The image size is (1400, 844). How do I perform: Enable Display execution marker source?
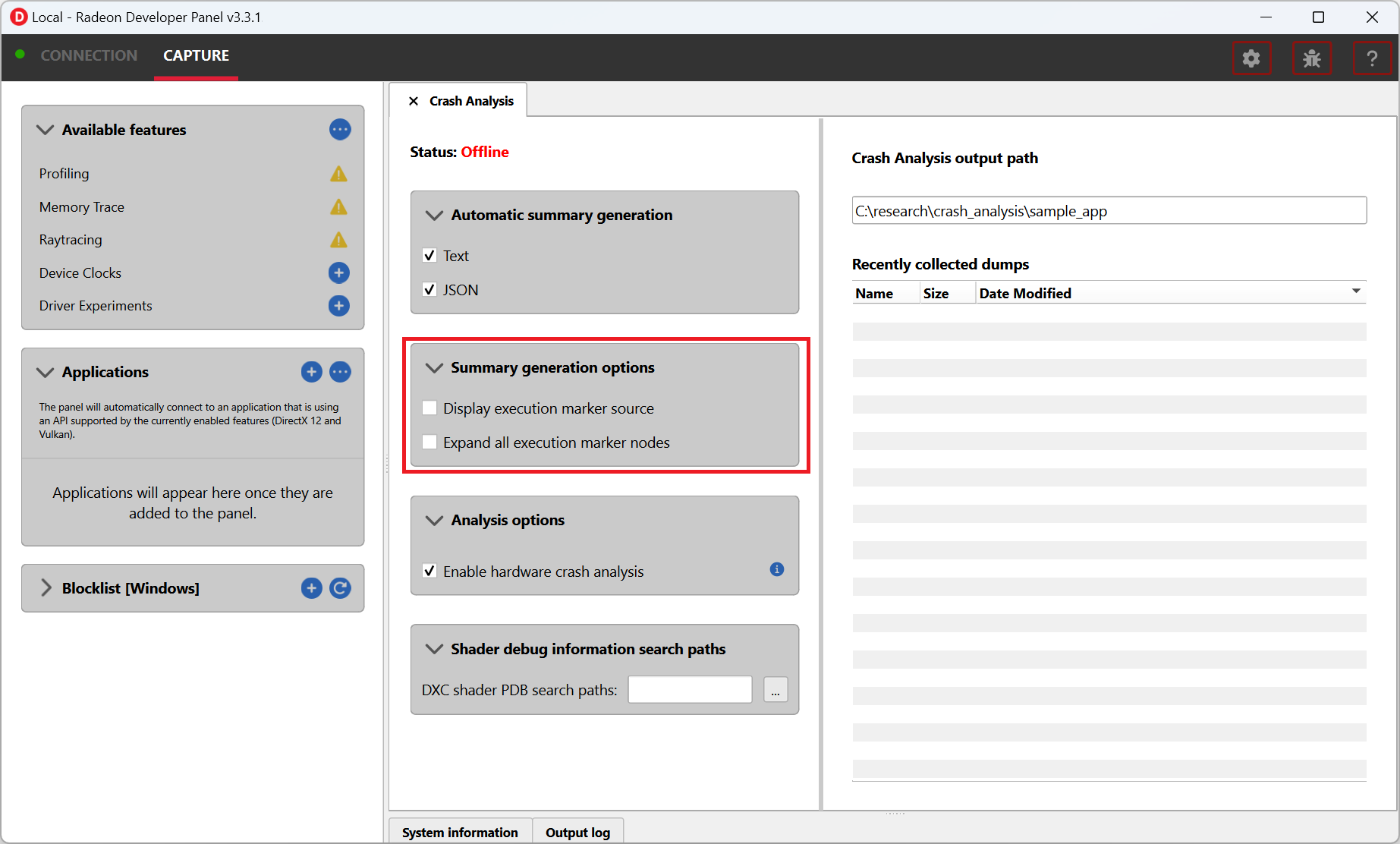(429, 408)
